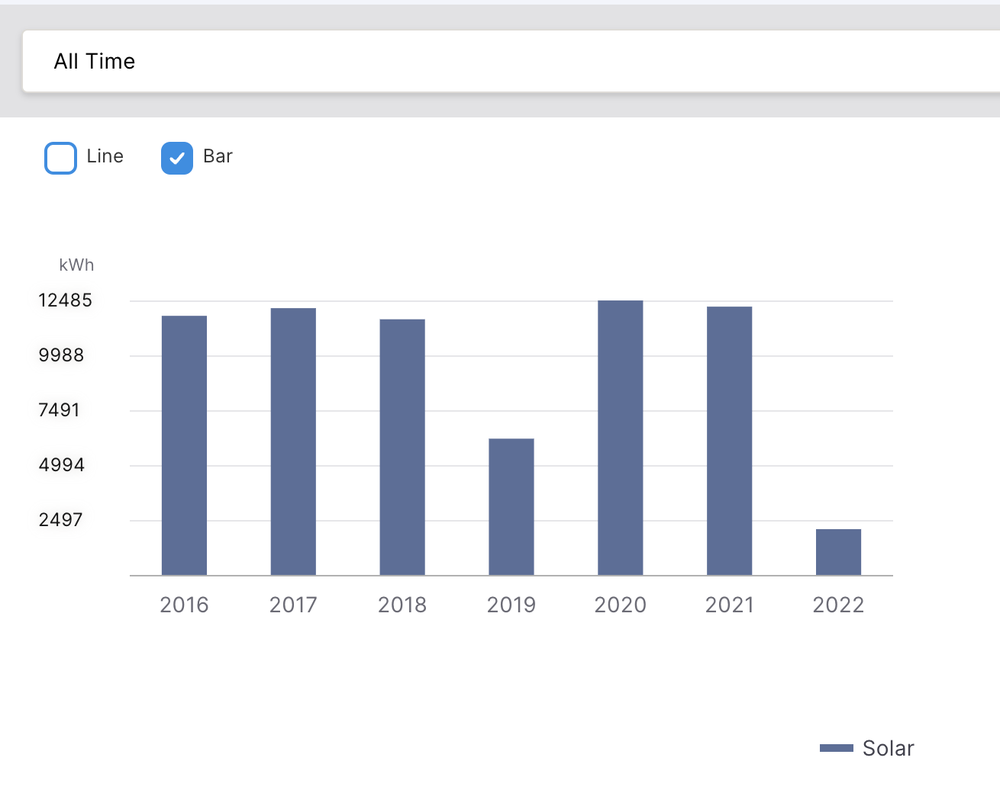Click the 2021 solar bar

pos(729,440)
